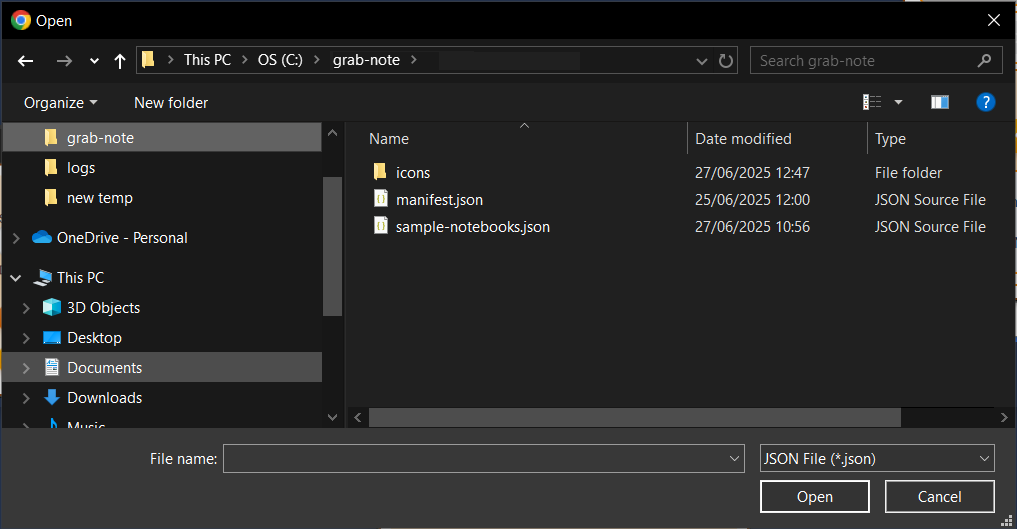The width and height of the screenshot is (1017, 529).
Task: Click date 25/06/2025 12:00
Action: (x=752, y=200)
